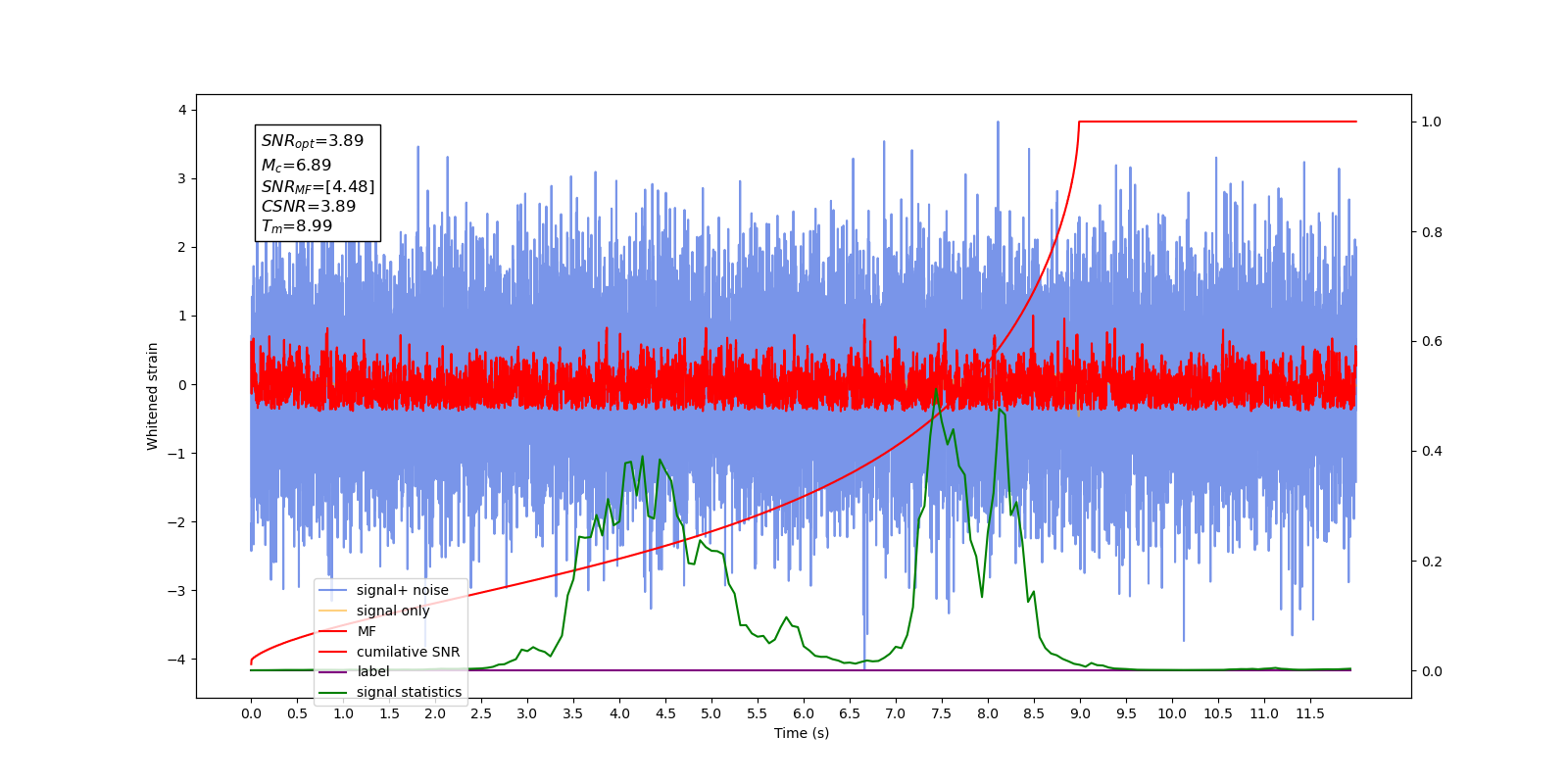Screen dimensions: 1568x784
Task: Click the 10.5 x-axis tick label
Action: [1218, 713]
